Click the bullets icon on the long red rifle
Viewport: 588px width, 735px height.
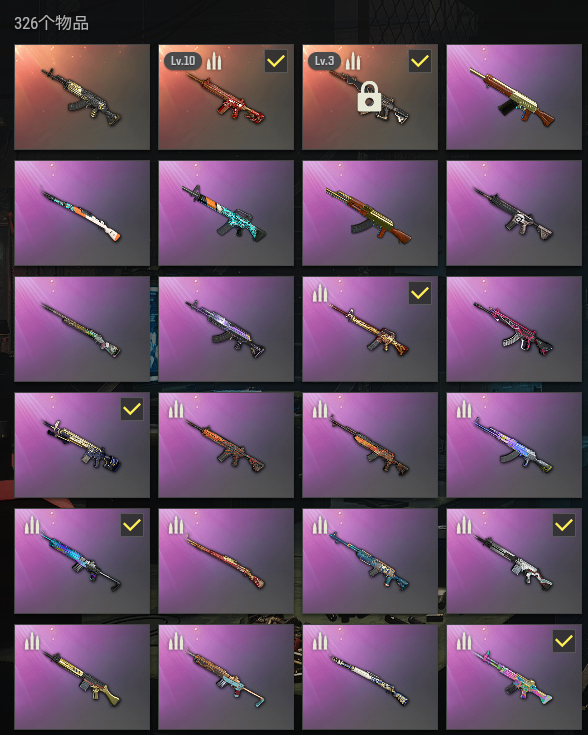[176, 525]
